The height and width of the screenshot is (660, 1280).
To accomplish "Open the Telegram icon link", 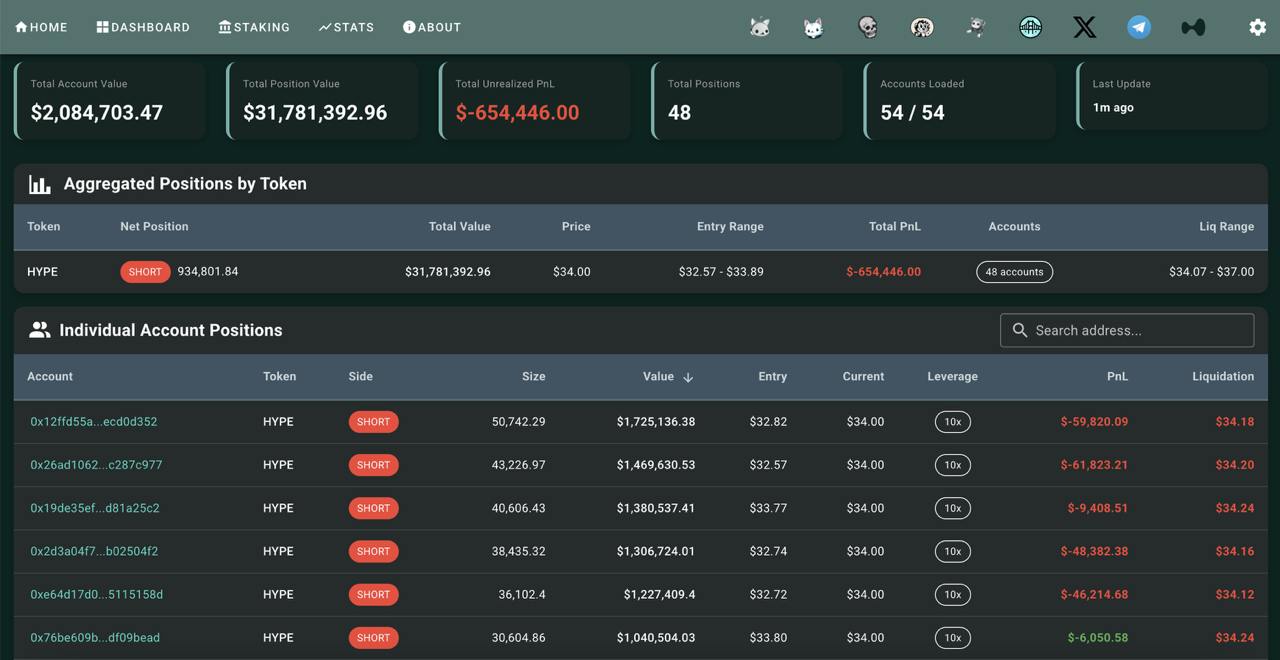I will pos(1138,27).
